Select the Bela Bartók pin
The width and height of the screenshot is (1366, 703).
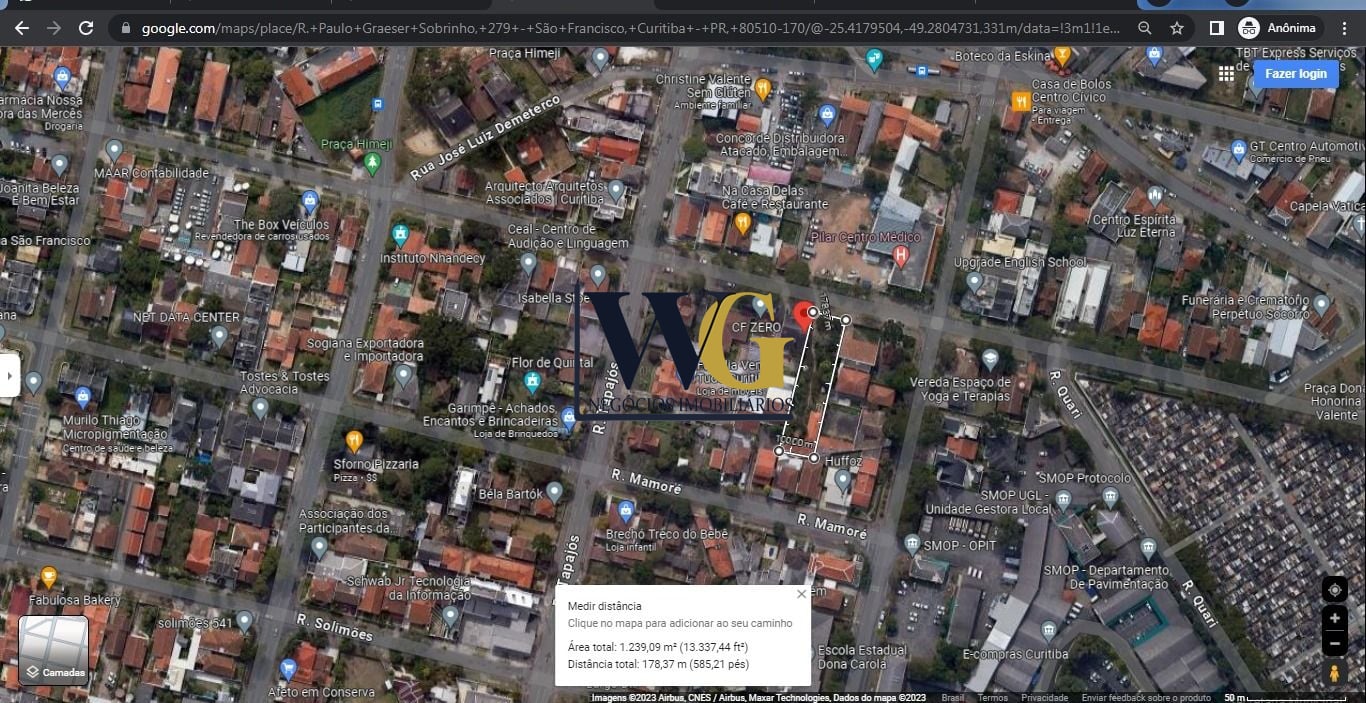pos(555,491)
